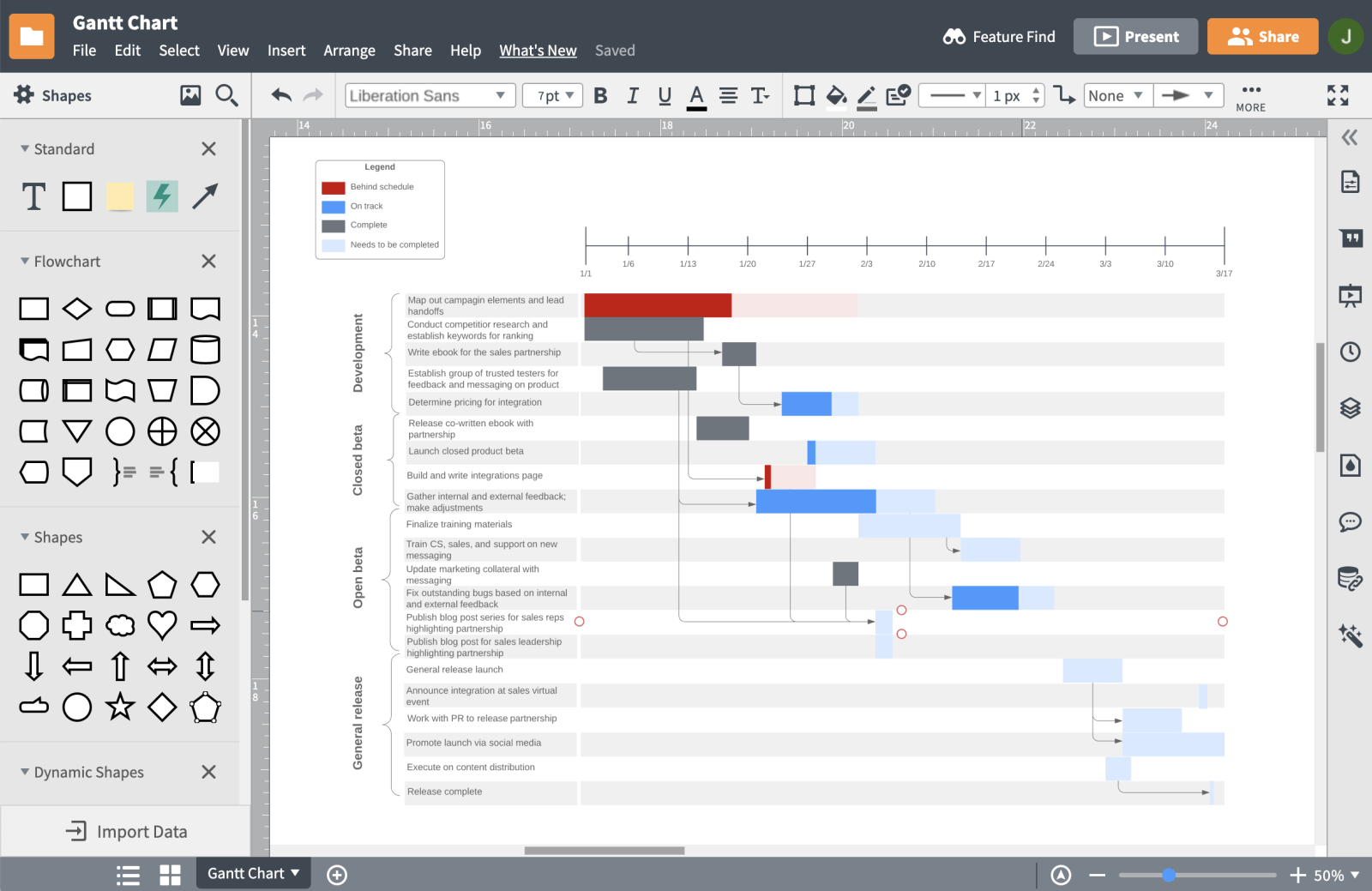Collapse the Flowchart shapes section
1372x891 pixels.
[25, 262]
